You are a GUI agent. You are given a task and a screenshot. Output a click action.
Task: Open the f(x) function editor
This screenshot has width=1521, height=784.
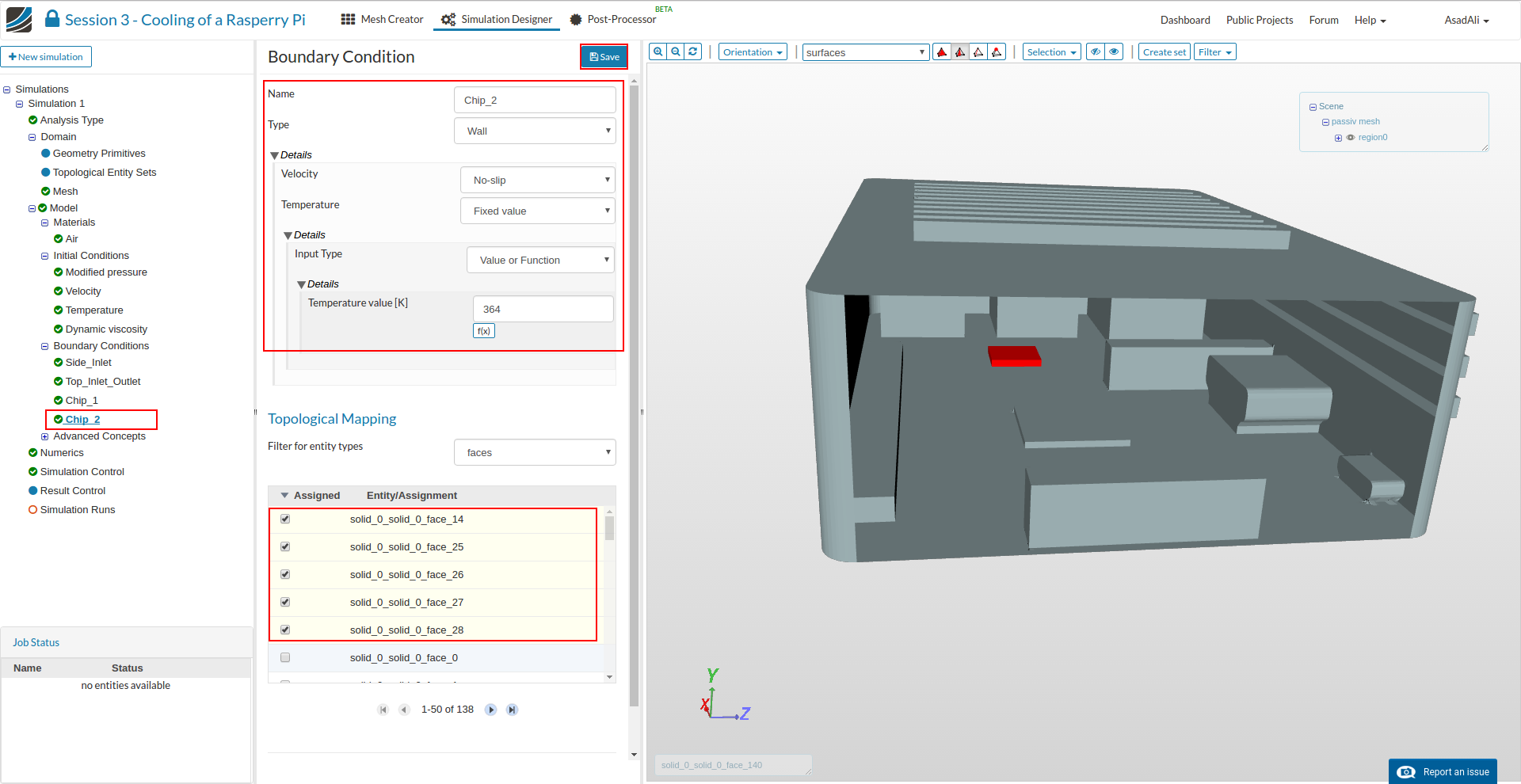click(483, 331)
